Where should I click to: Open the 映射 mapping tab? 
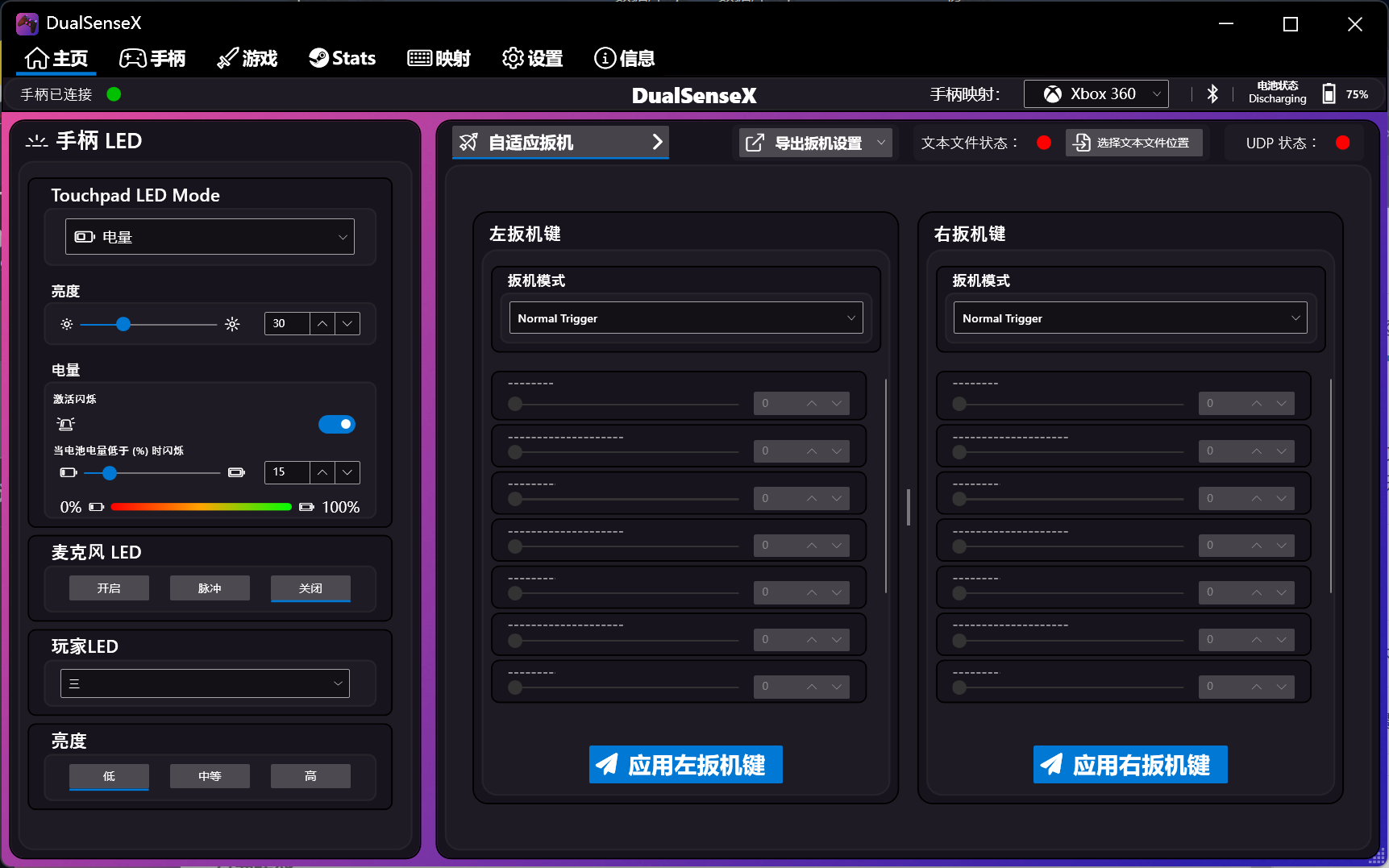click(x=439, y=58)
